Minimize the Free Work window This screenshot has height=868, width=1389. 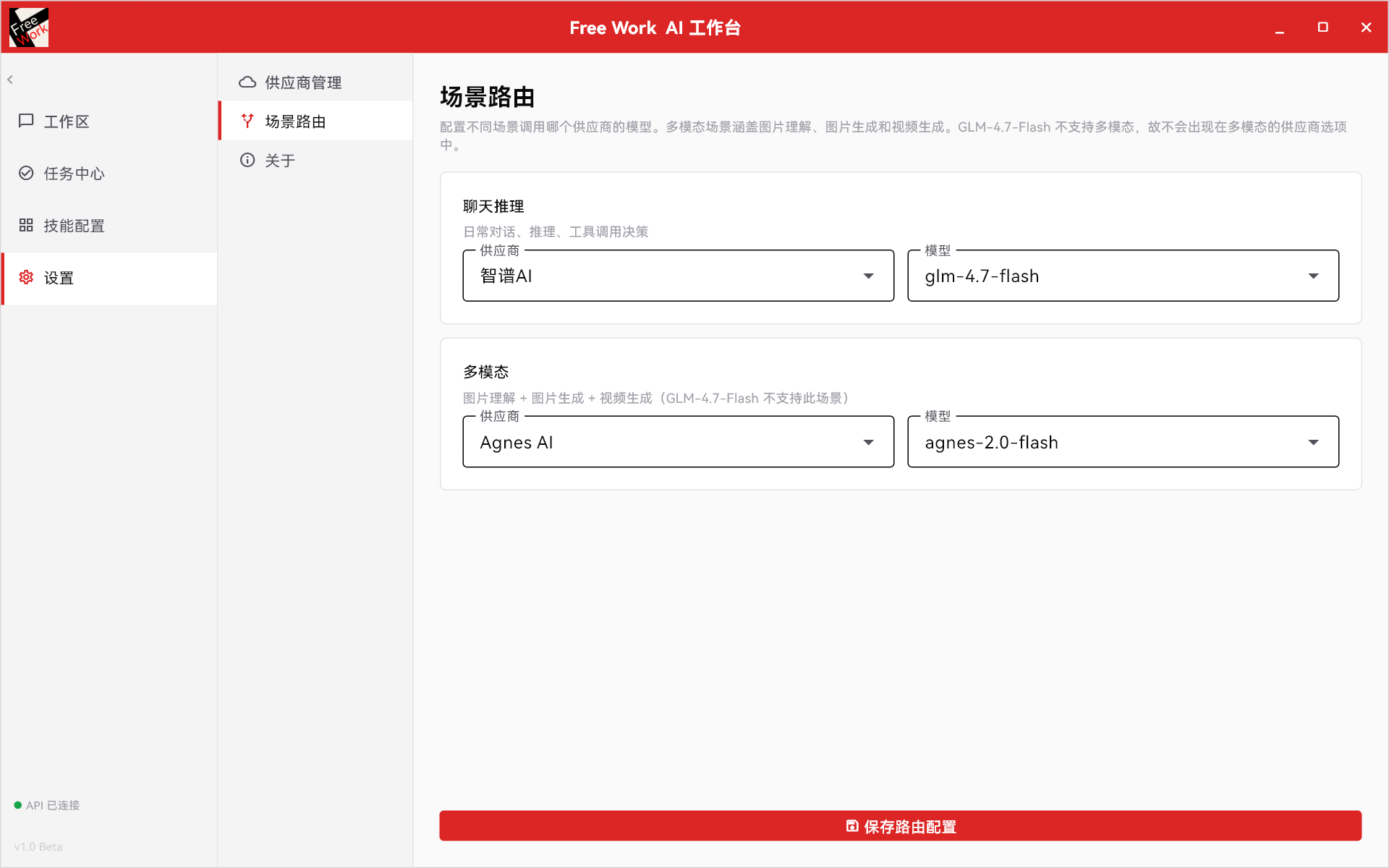coord(1279,27)
